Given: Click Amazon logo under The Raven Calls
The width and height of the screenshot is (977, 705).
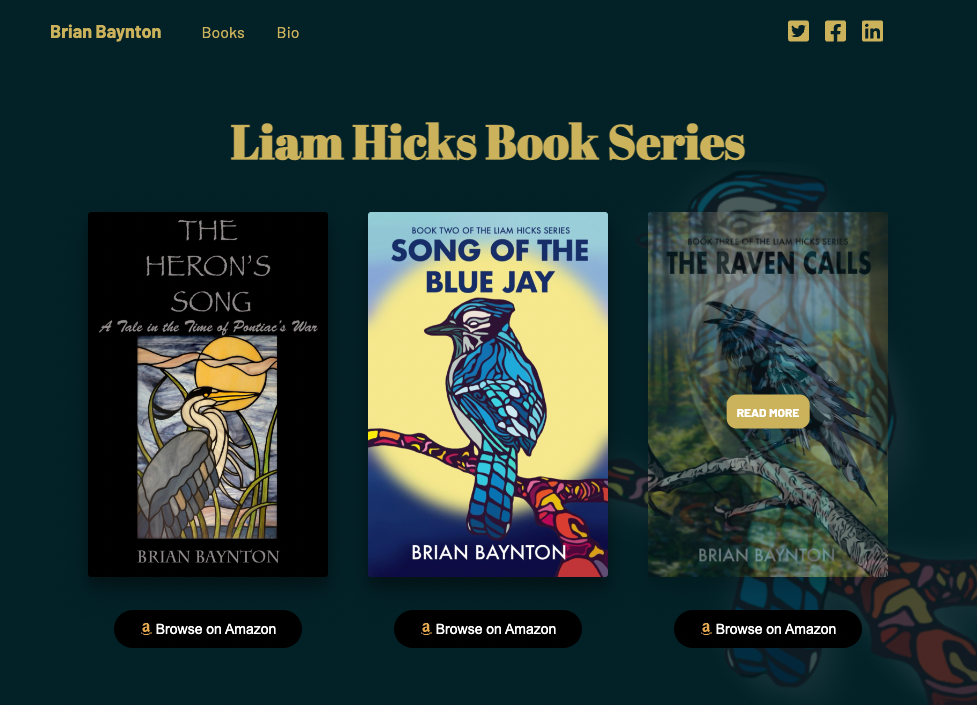Looking at the screenshot, I should [706, 629].
